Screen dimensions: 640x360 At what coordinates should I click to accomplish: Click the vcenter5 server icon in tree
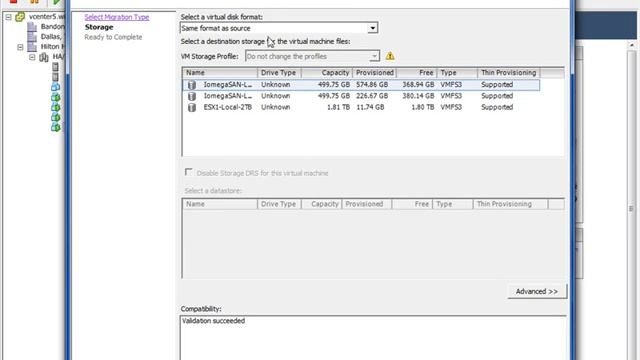click(x=20, y=17)
